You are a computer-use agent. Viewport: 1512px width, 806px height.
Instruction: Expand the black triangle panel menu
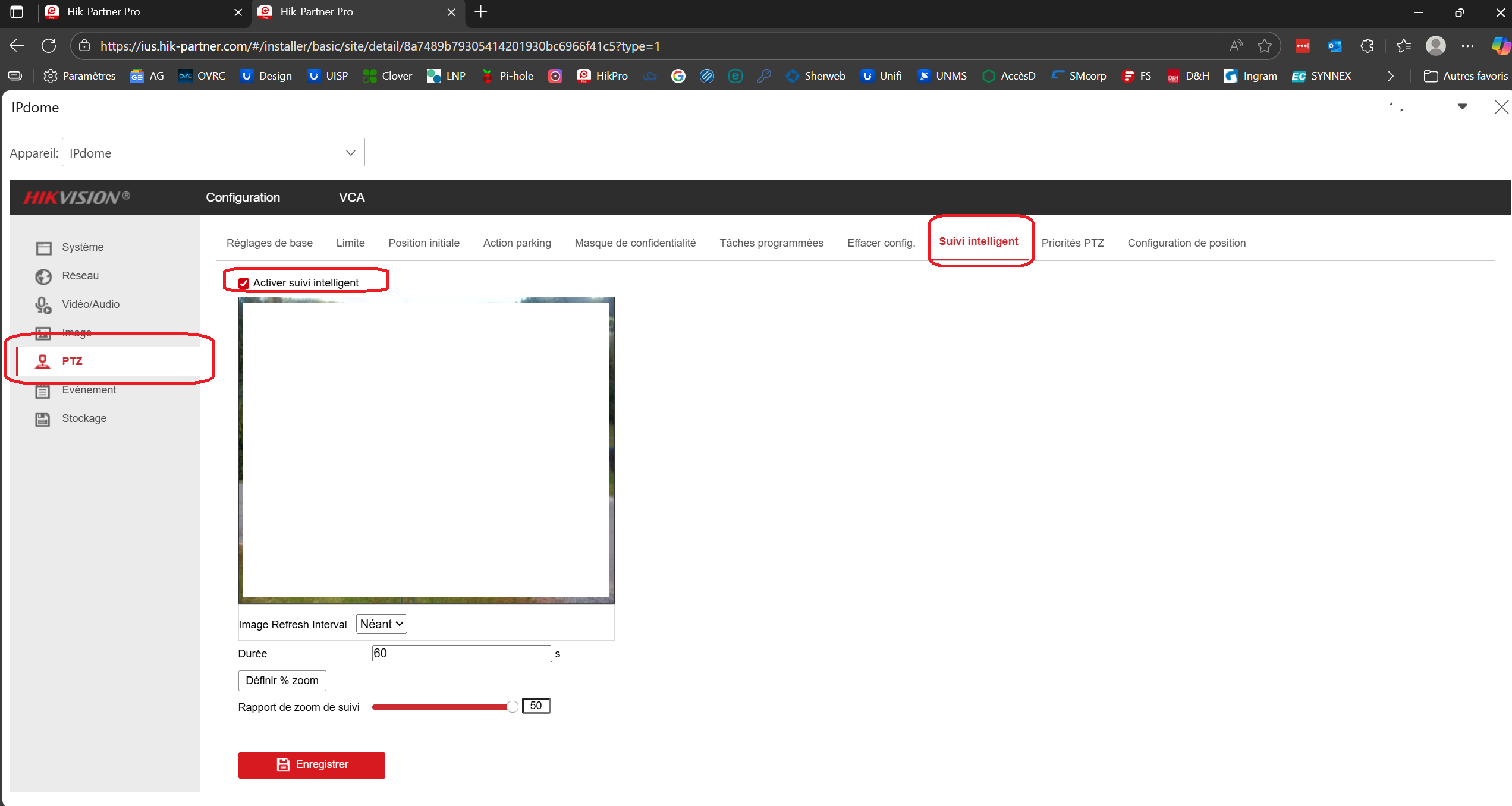(1462, 107)
